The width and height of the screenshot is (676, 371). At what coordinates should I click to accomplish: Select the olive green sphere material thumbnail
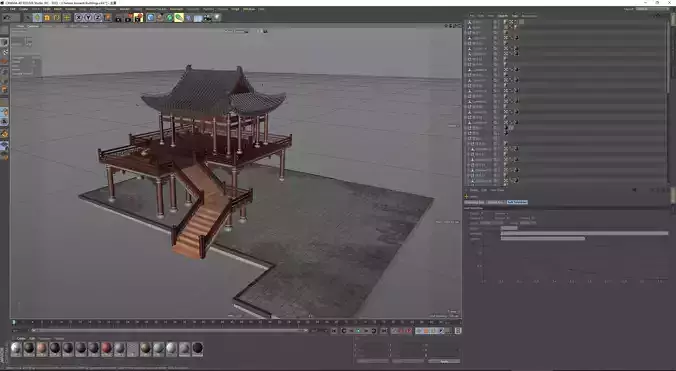click(146, 349)
